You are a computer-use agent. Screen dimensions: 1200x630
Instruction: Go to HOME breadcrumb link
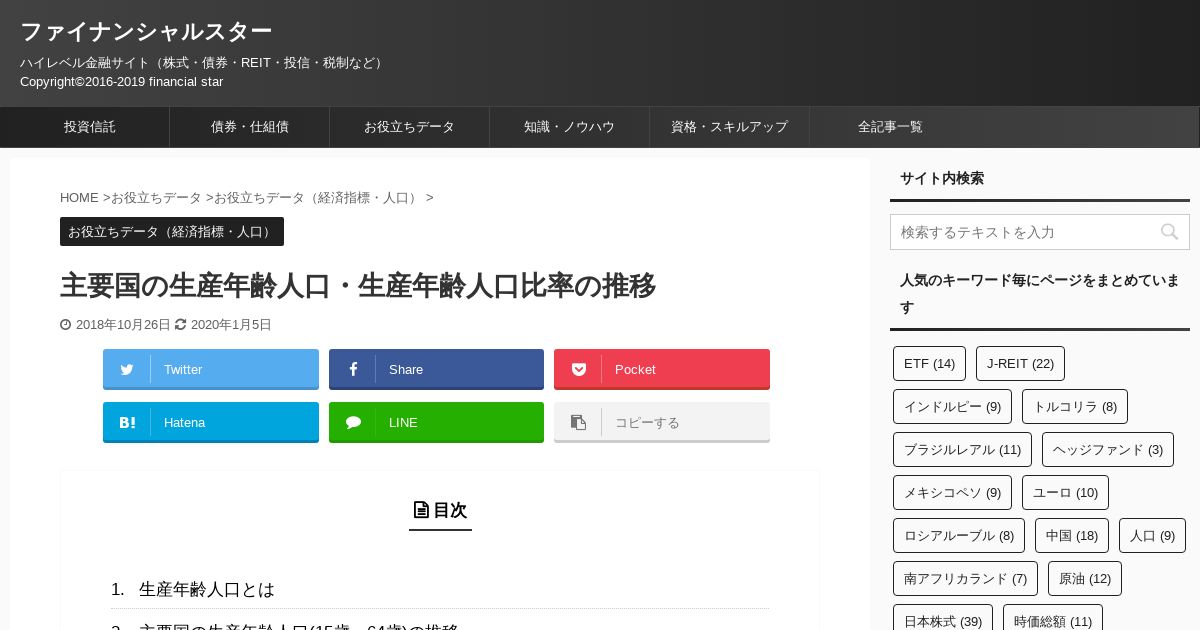click(79, 198)
